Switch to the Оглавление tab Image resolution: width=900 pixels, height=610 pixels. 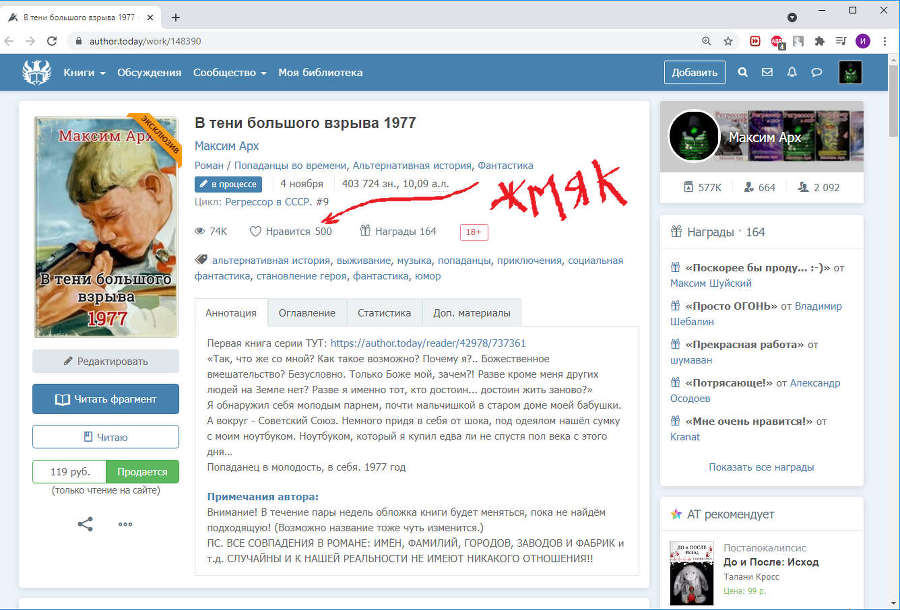[x=306, y=312]
